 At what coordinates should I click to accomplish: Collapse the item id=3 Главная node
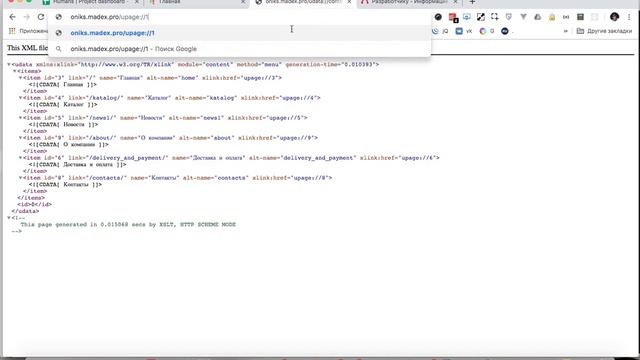click(20, 78)
